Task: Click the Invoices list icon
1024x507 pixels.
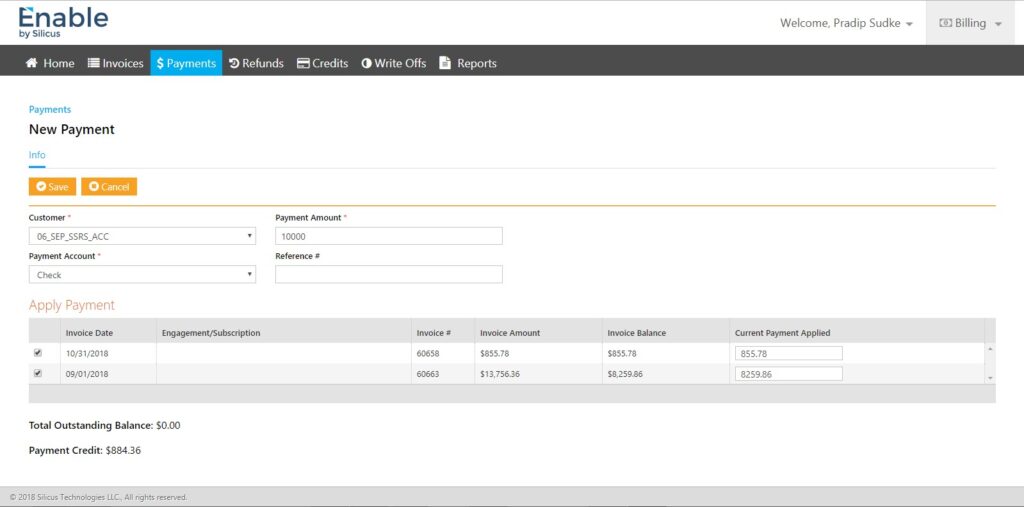Action: tap(93, 63)
